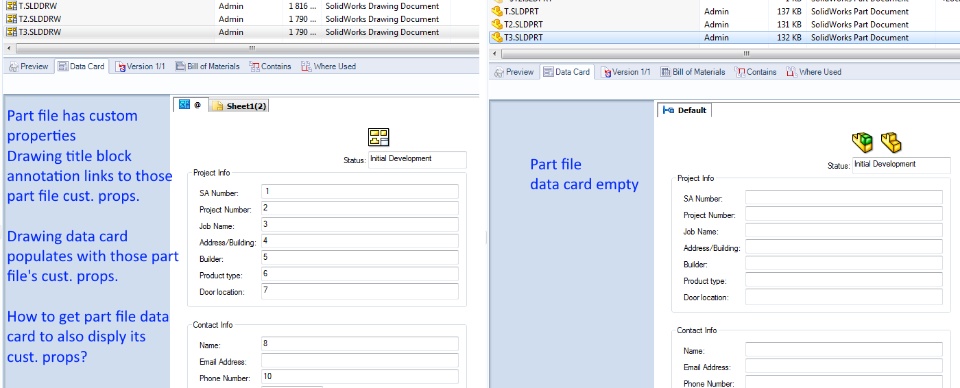Open Preview tab in left window
This screenshot has width=960, height=388.
[x=29, y=66]
